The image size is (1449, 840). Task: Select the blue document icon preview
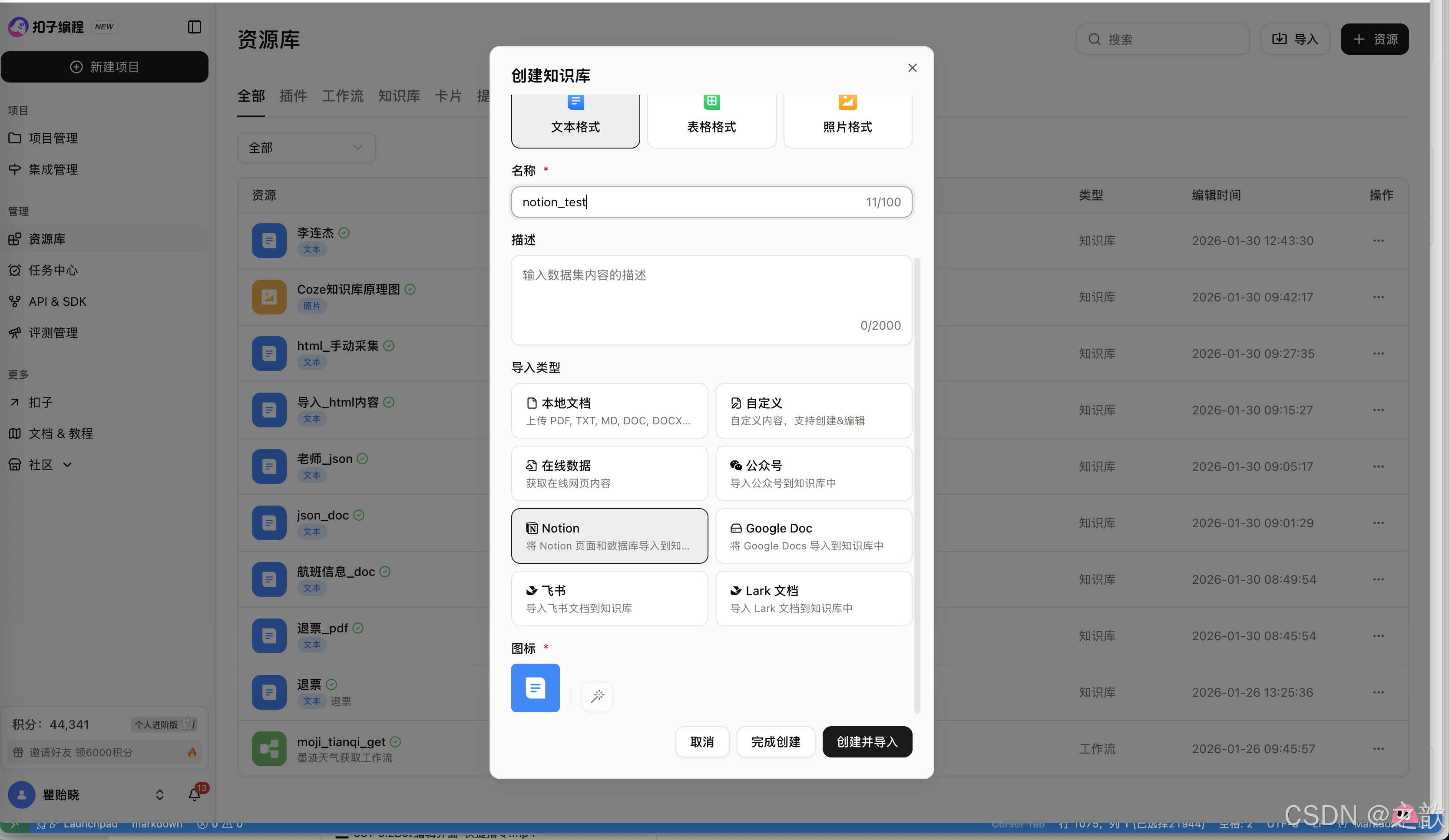[x=535, y=688]
